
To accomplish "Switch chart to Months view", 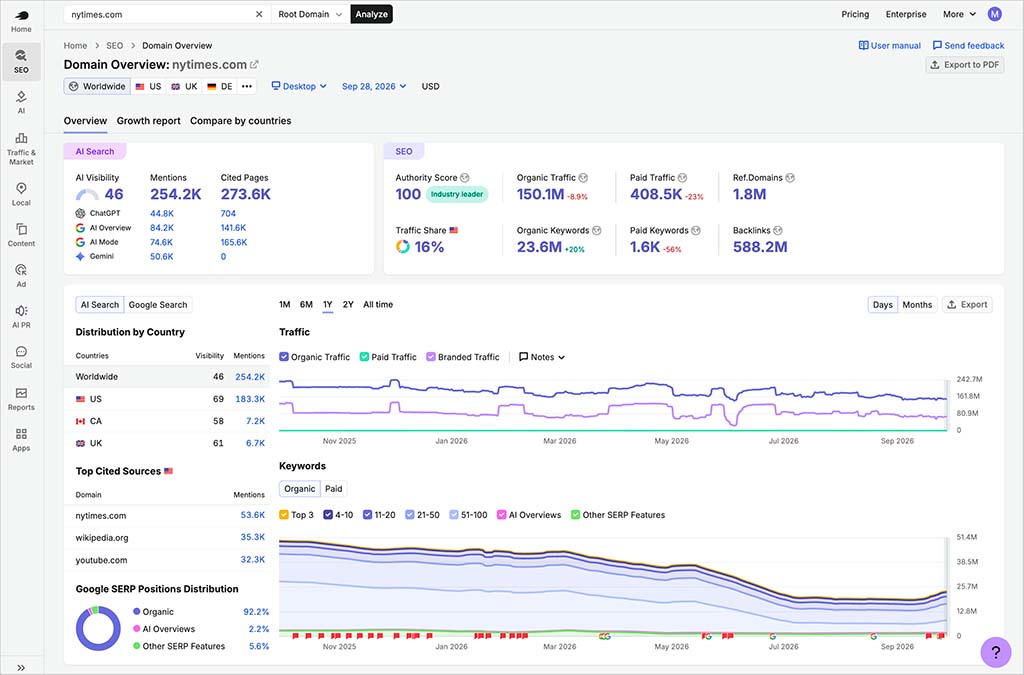I will (917, 305).
